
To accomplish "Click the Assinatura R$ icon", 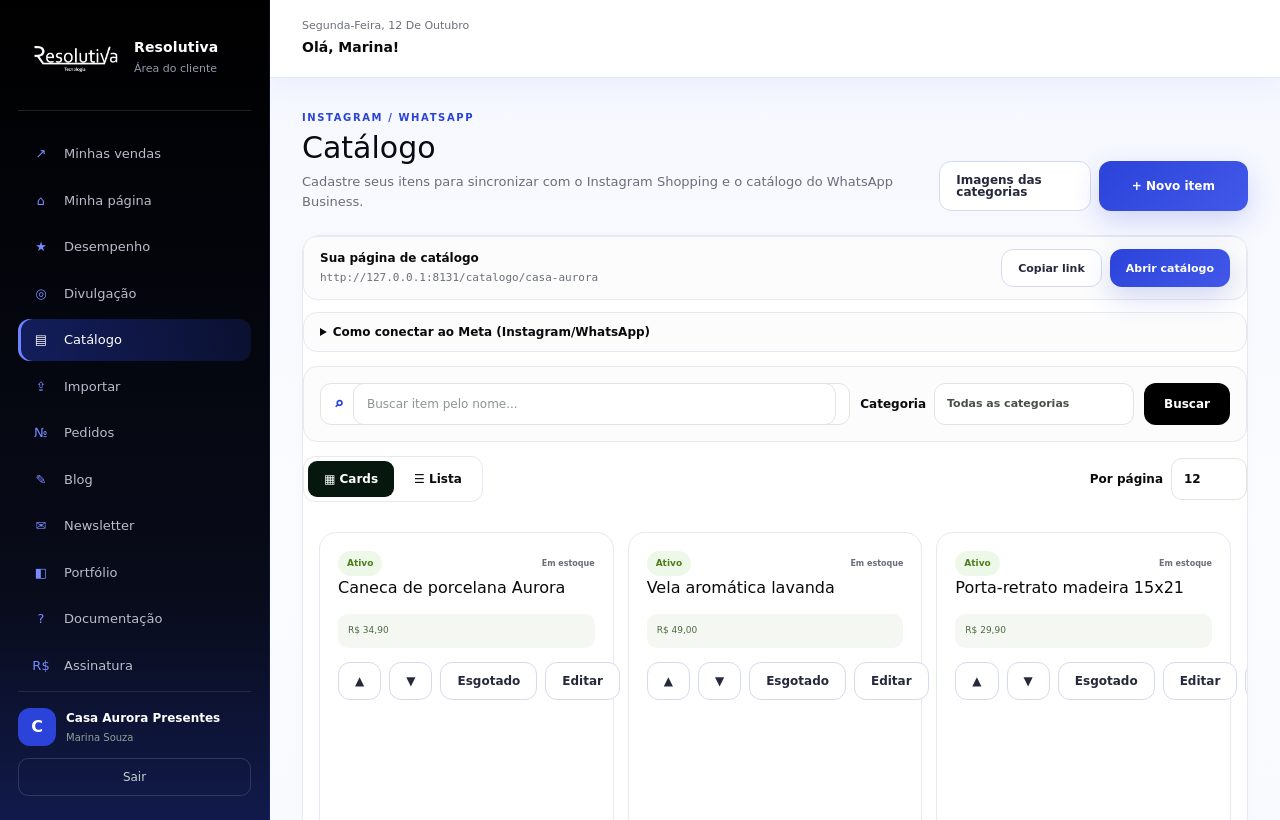I will coord(41,665).
